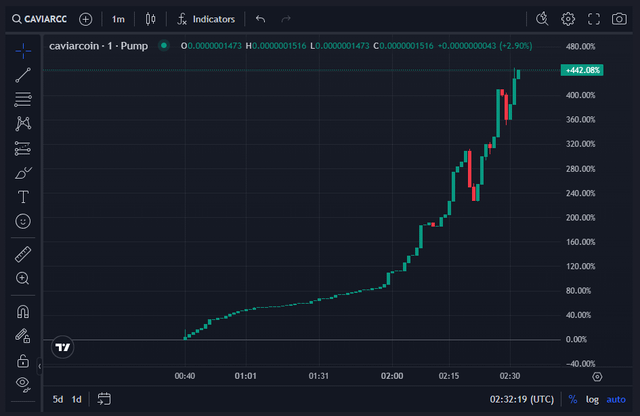Click the zoom in magnifier tool
Screen dimensions: 640x416
click(23, 278)
